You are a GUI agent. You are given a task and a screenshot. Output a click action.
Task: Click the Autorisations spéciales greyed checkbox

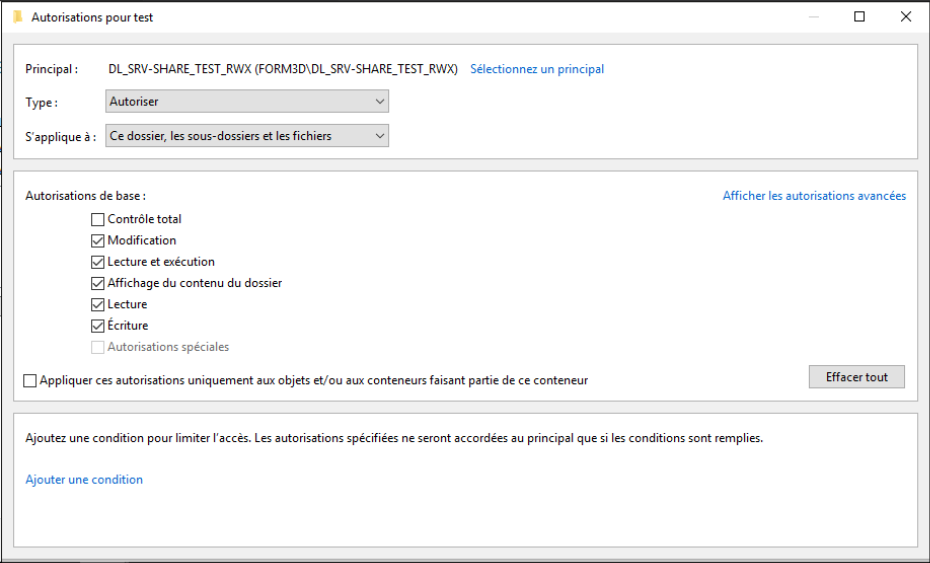97,348
